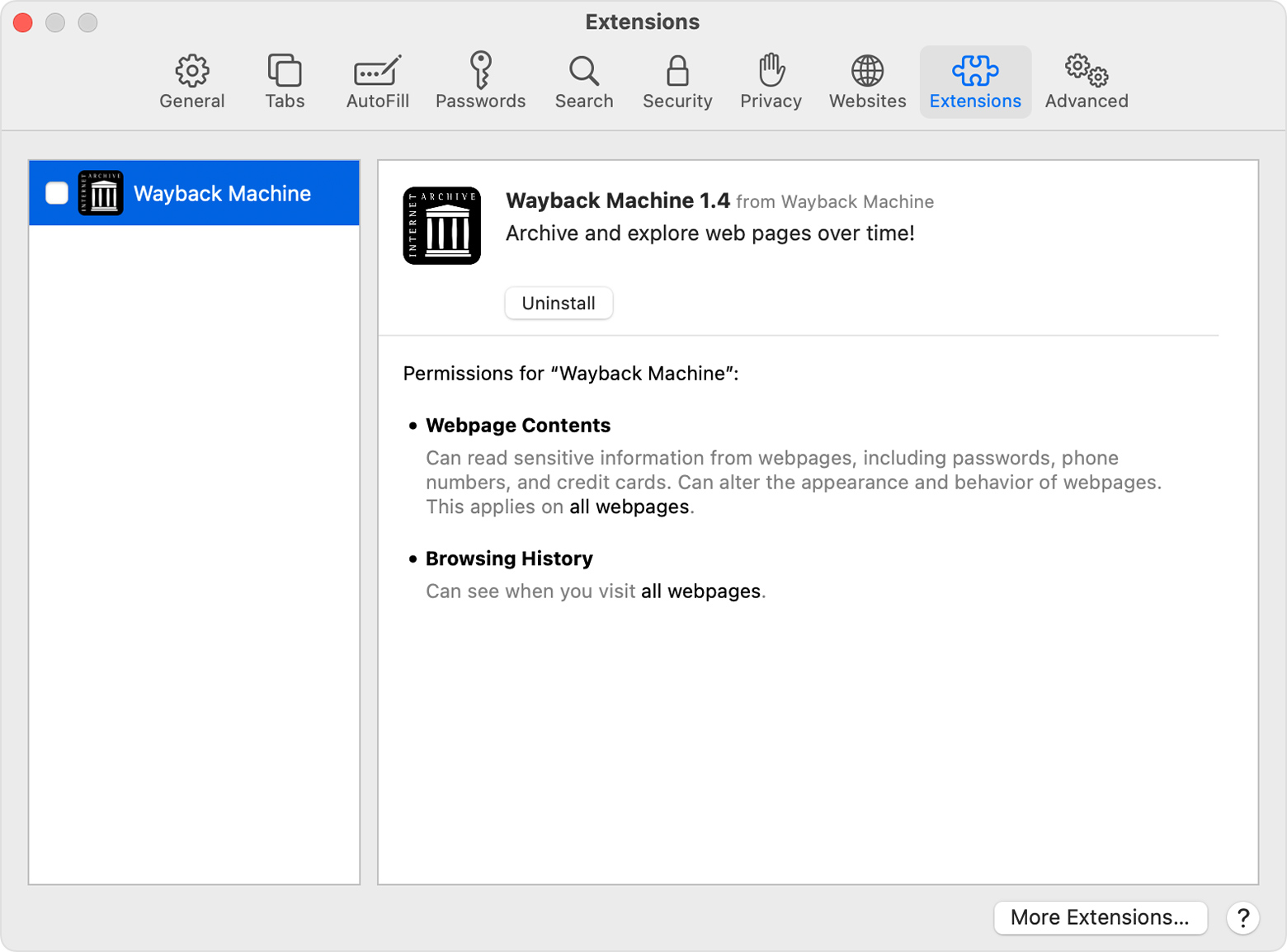1287x952 pixels.
Task: Open help with the question mark button
Action: click(1242, 917)
